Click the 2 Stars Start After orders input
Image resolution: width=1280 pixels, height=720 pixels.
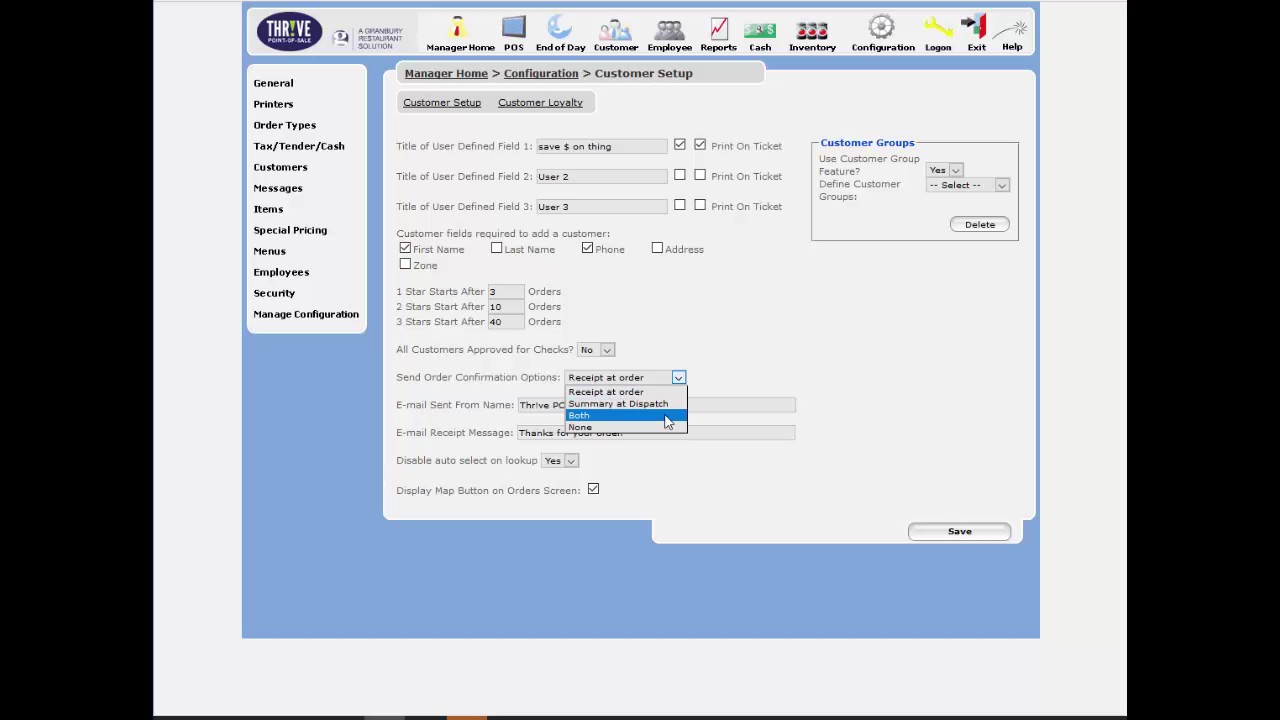click(x=505, y=306)
